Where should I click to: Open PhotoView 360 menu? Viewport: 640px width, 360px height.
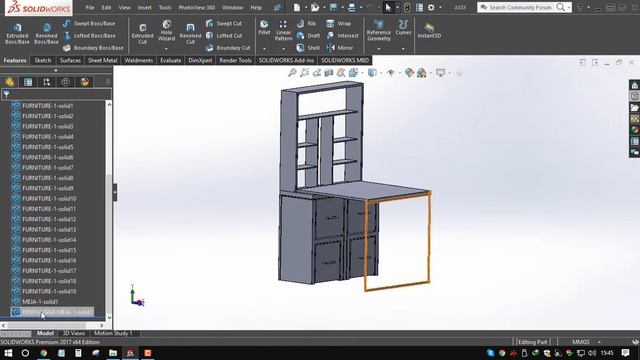pyautogui.click(x=196, y=7)
